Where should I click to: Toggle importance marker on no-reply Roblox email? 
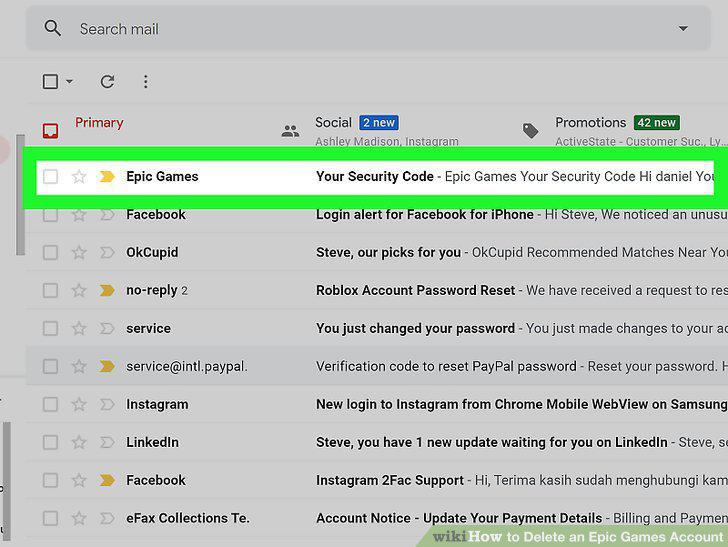tap(107, 291)
